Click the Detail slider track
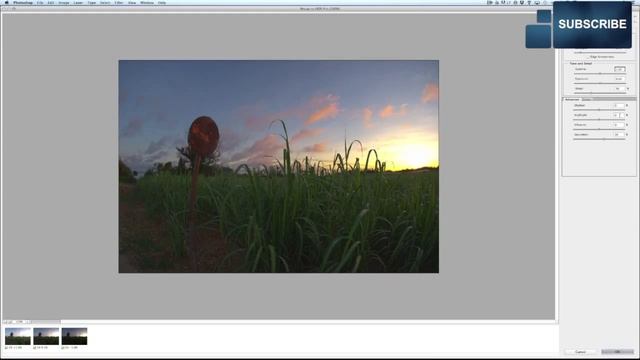 tap(600, 93)
